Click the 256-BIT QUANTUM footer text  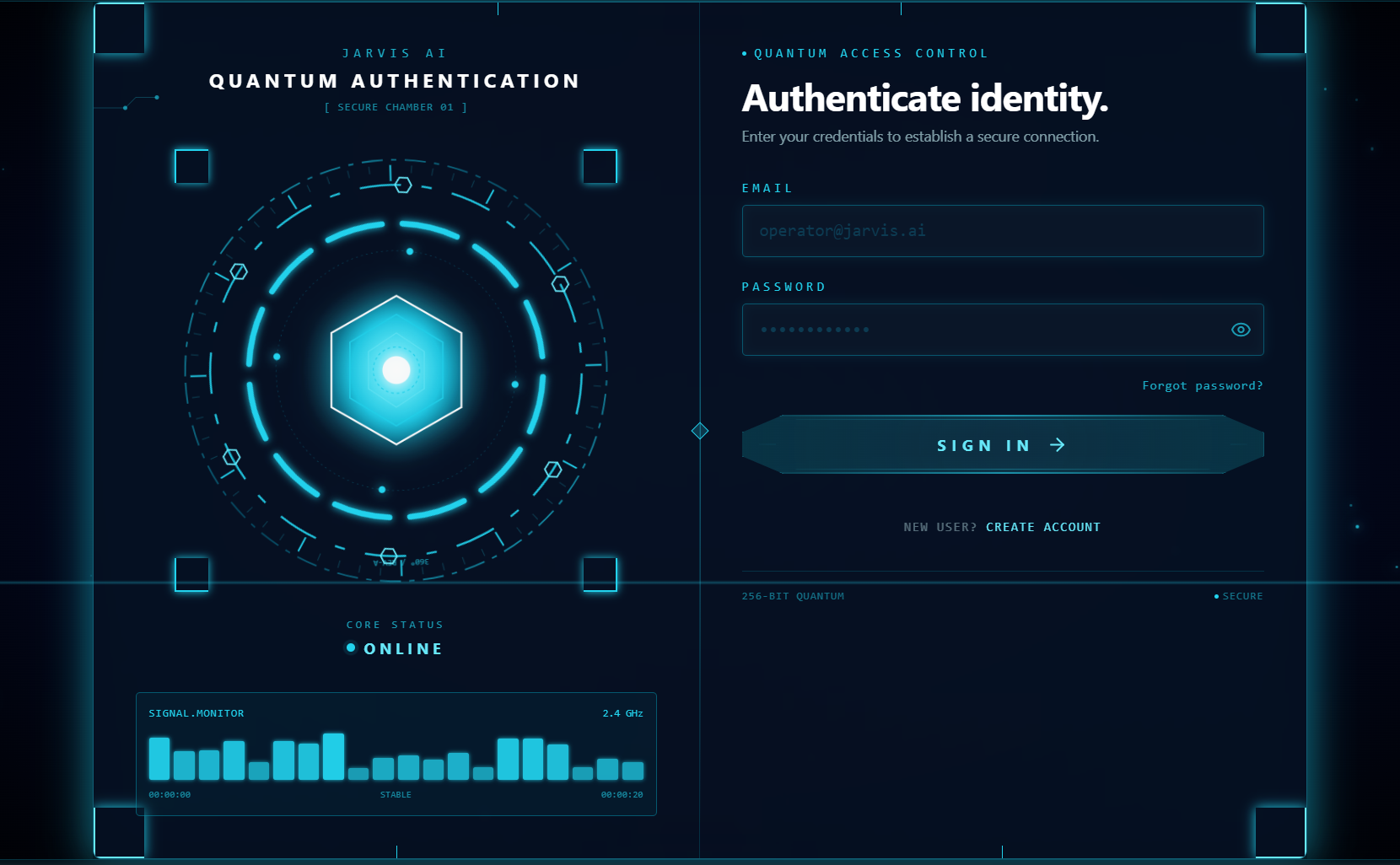click(x=793, y=596)
